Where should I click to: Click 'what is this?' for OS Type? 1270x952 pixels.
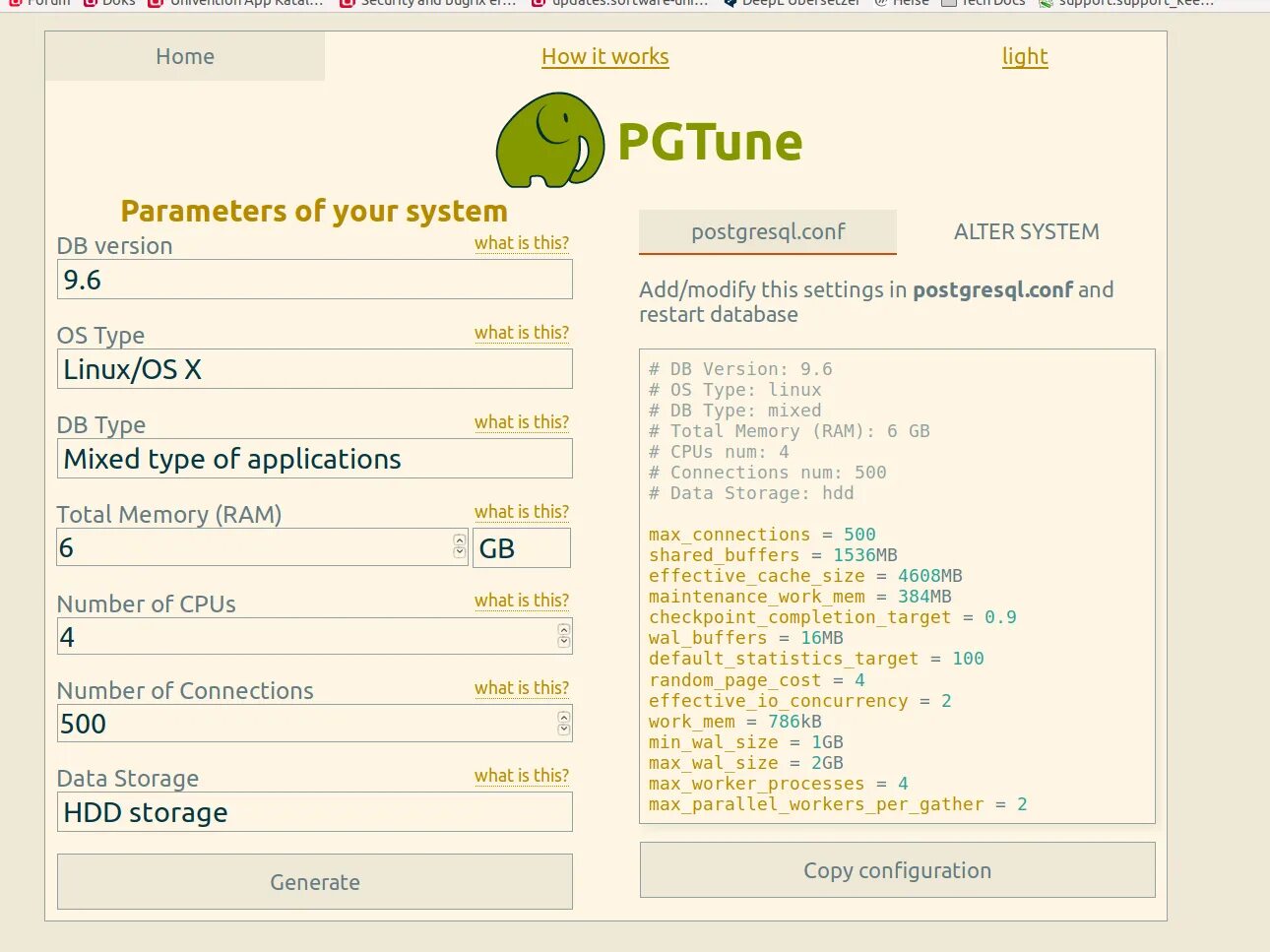522,333
